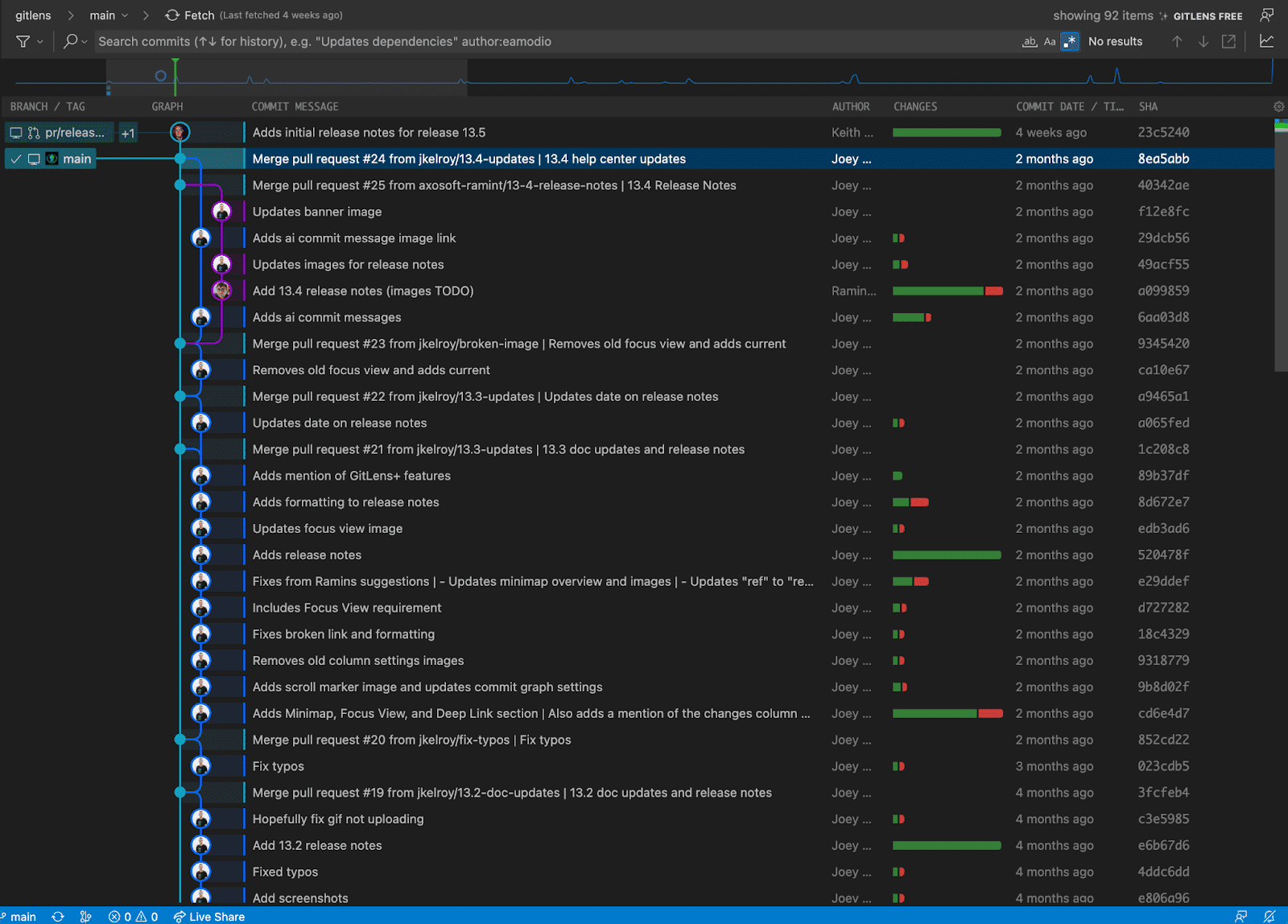Click changes bar for Adds release notes

coord(947,555)
